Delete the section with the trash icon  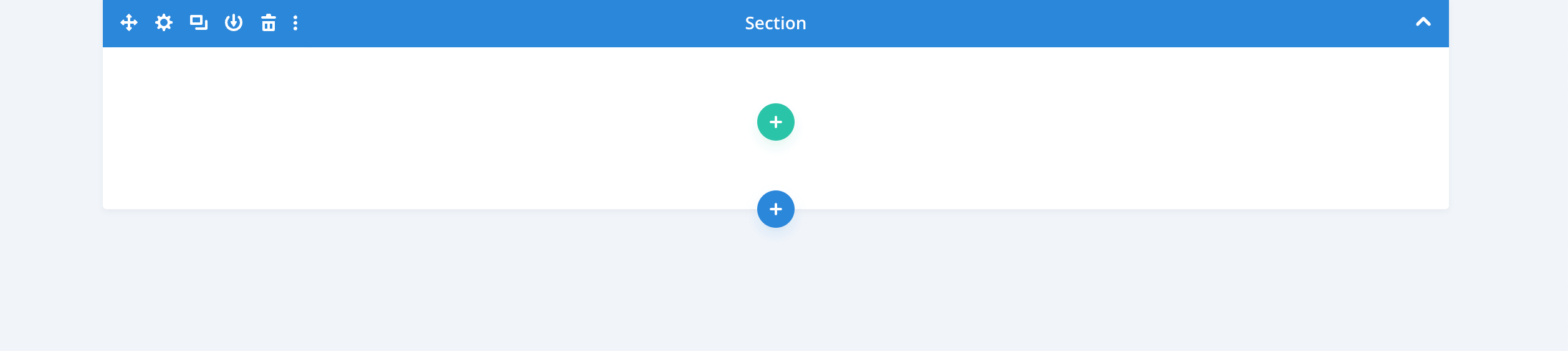pyautogui.click(x=269, y=23)
